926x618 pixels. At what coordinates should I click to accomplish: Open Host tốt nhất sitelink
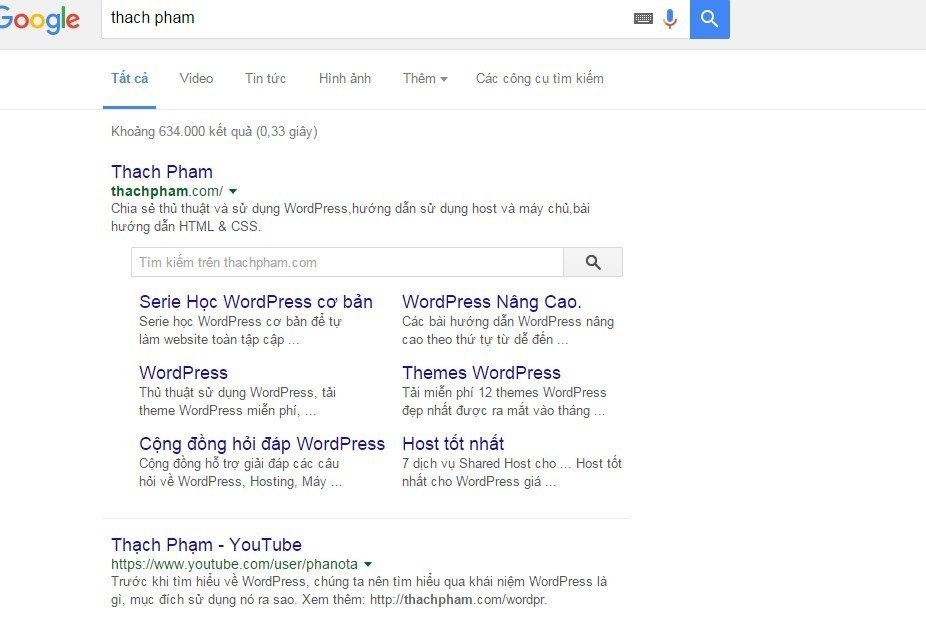453,444
